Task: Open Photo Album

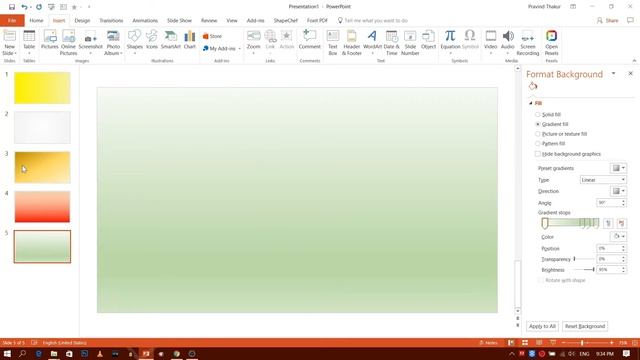Action: click(x=113, y=42)
